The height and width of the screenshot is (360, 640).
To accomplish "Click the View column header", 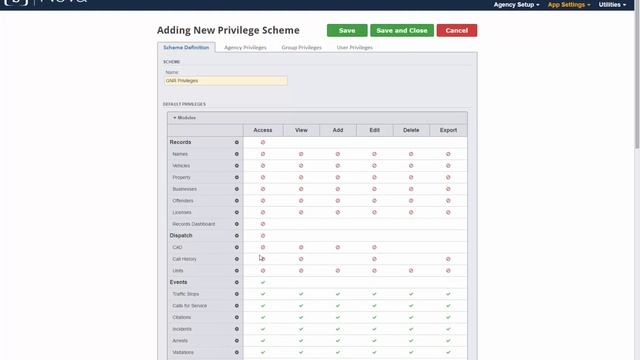I will click(301, 130).
